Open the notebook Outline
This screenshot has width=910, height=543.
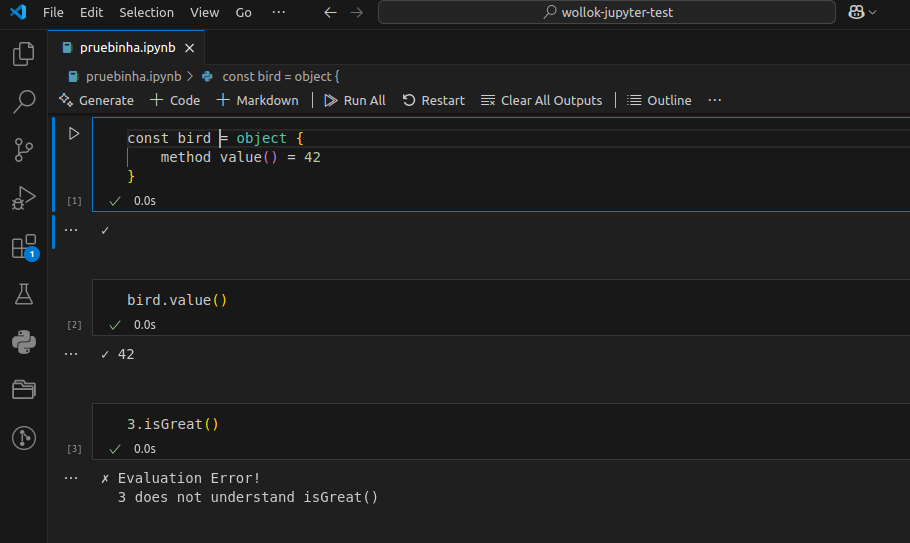[659, 100]
